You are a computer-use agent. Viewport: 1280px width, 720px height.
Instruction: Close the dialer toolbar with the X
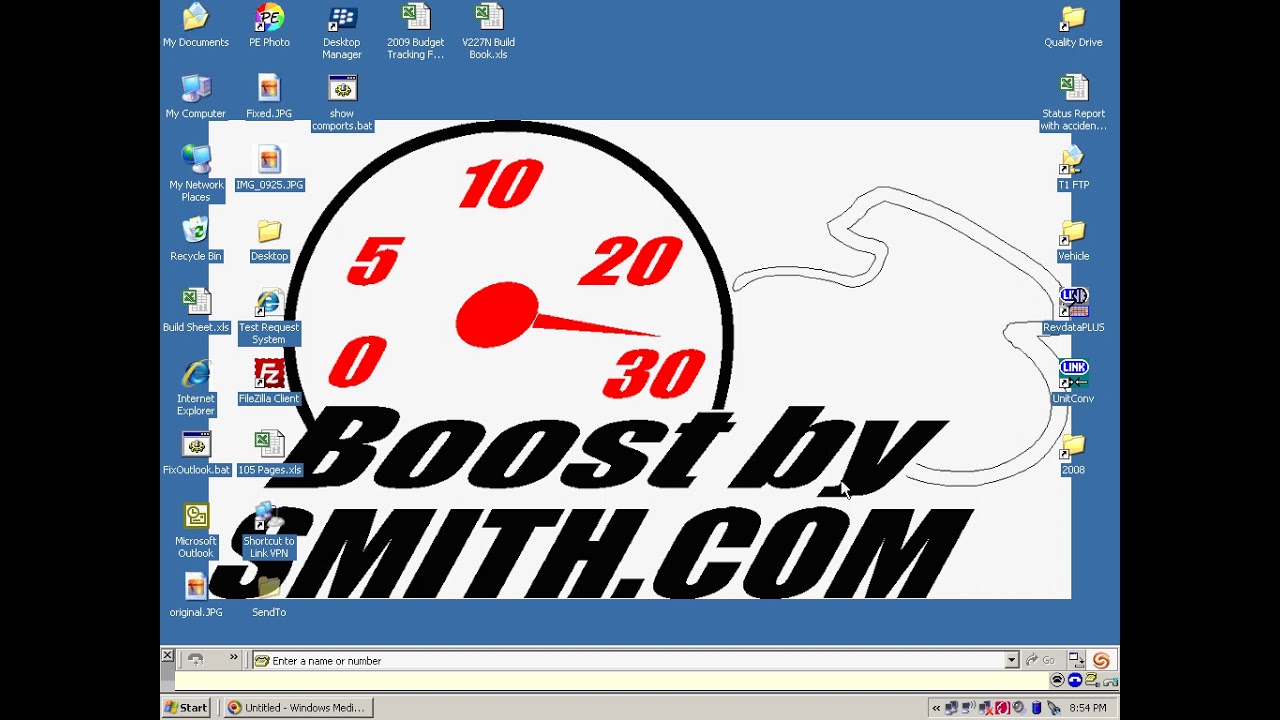[x=168, y=656]
